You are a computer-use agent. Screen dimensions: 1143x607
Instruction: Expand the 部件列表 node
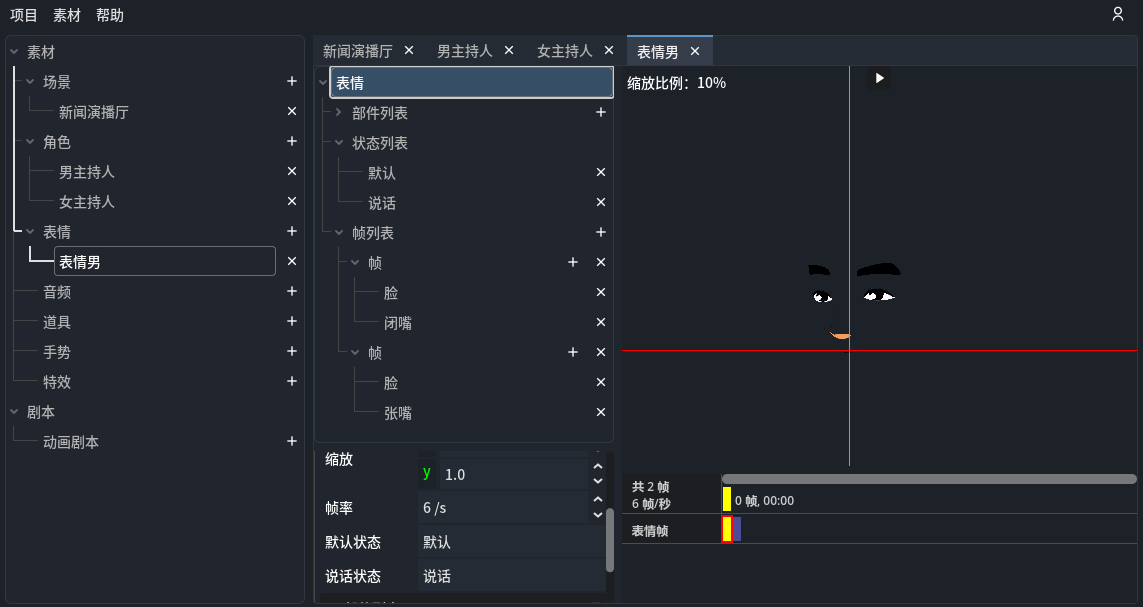(339, 113)
